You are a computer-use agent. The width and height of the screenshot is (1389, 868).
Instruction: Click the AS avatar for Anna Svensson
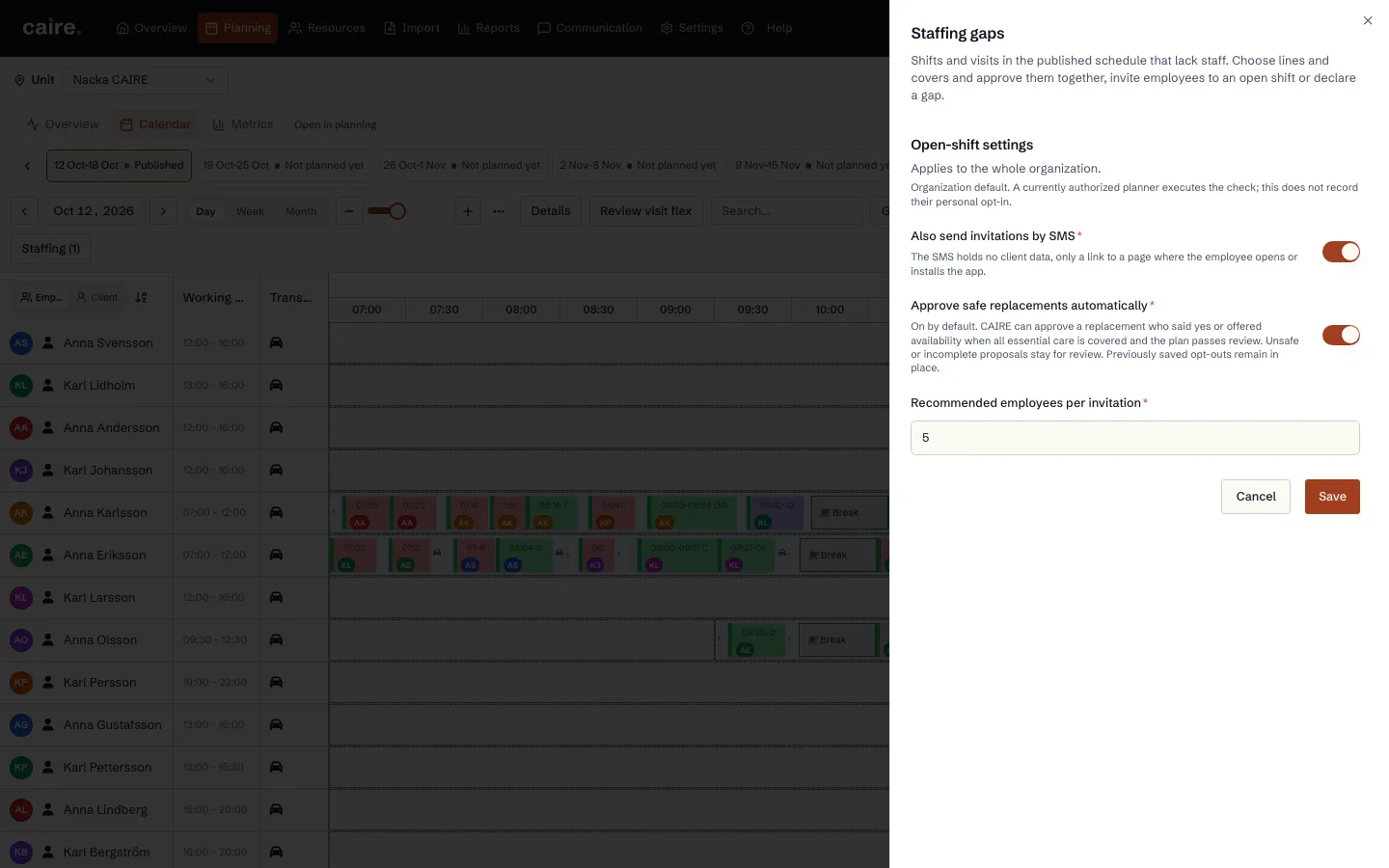coord(21,342)
